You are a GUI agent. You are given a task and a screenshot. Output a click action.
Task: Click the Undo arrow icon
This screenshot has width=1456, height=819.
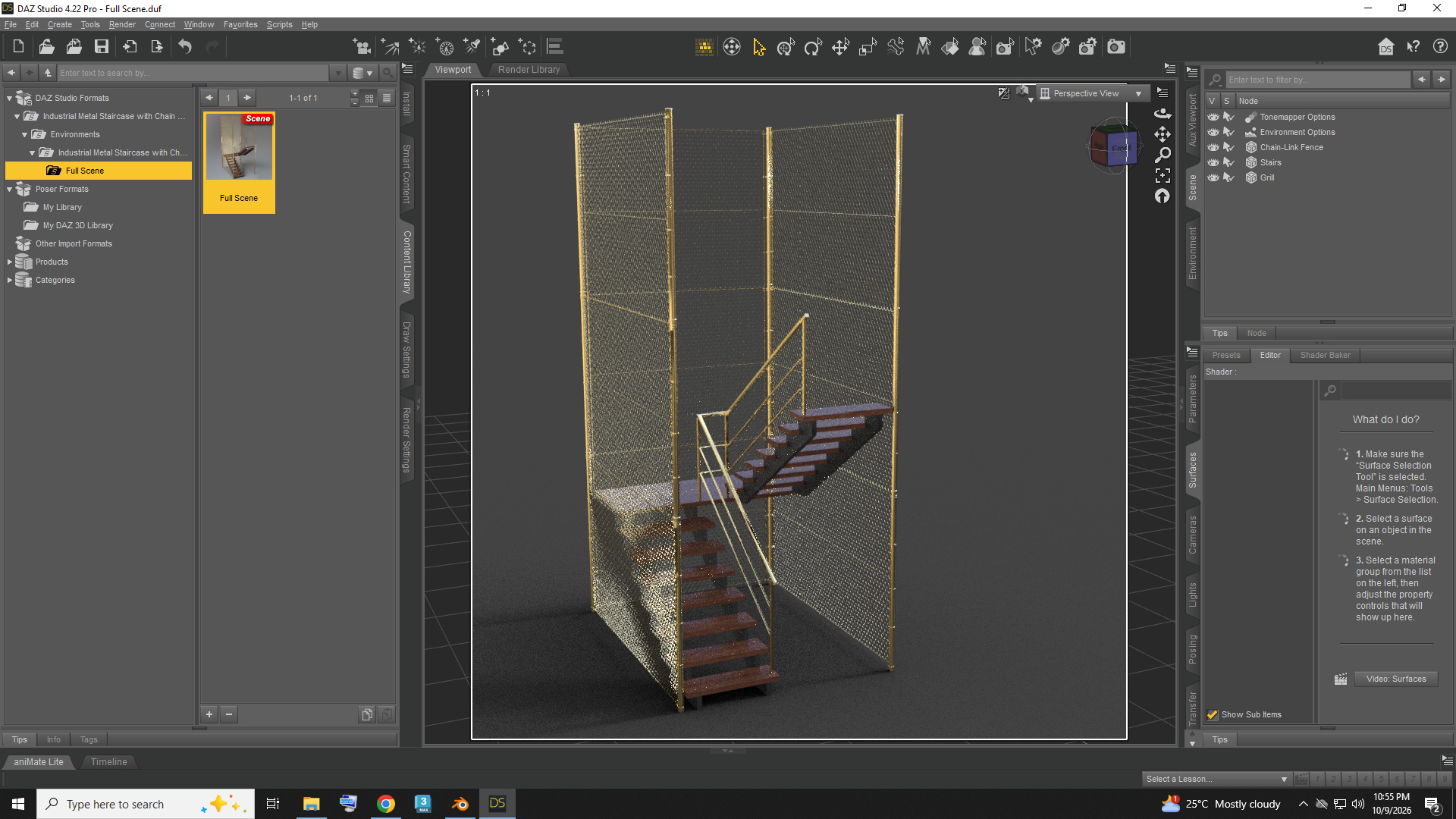[x=185, y=47]
